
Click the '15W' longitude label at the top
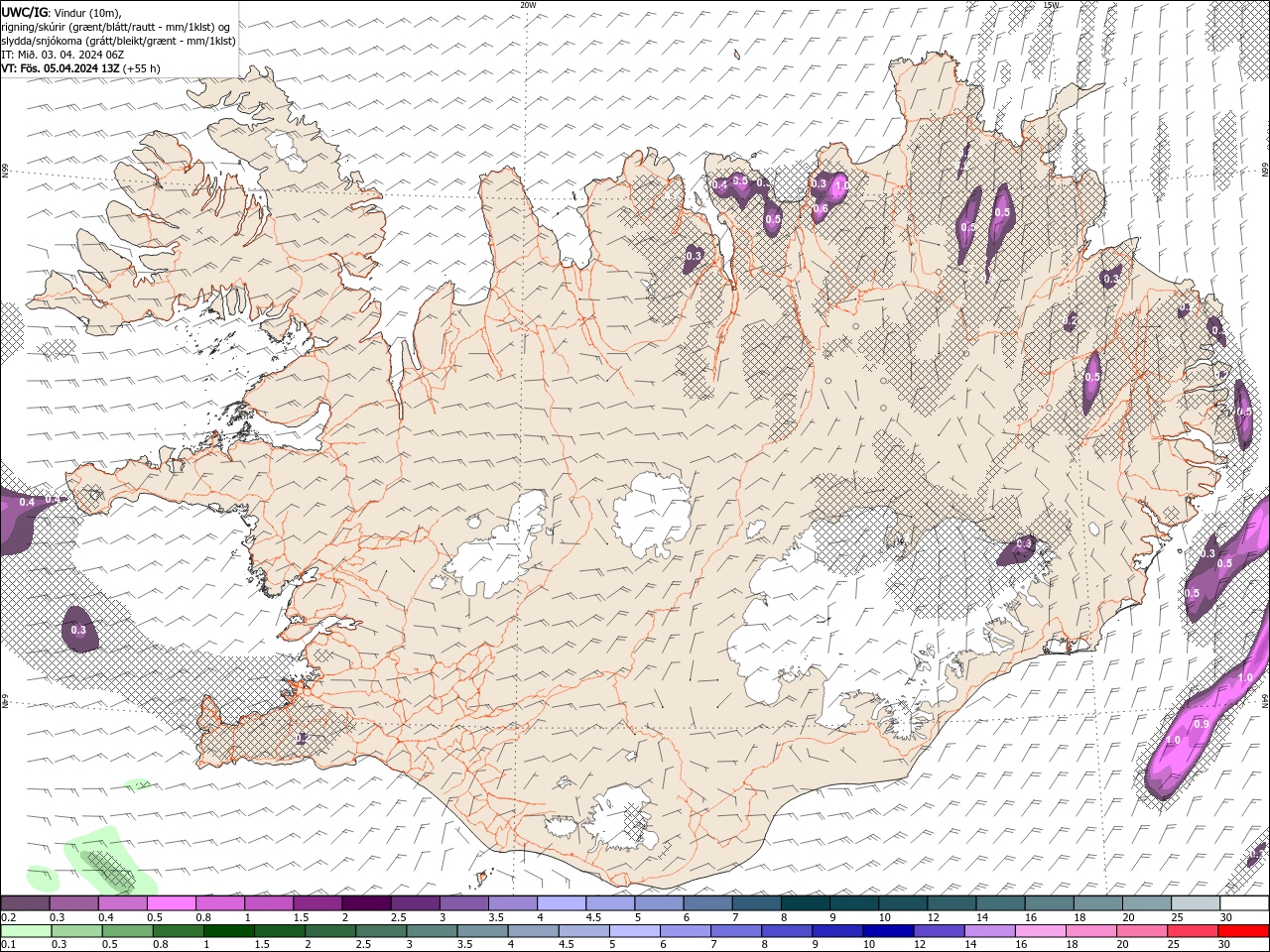click(1052, 5)
